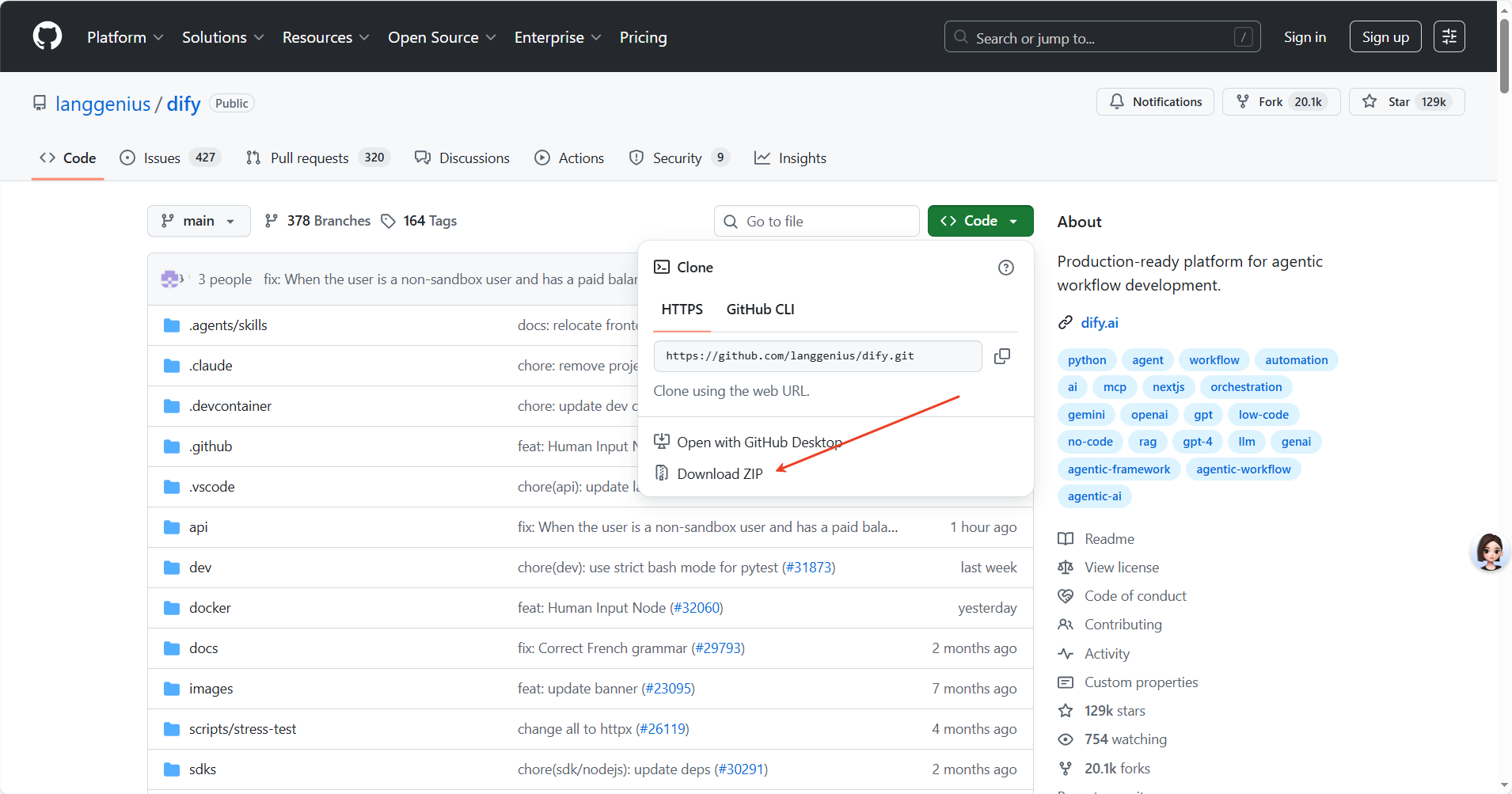The image size is (1512, 794).
Task: Click Open with GitHub Desktop
Action: [x=759, y=443]
